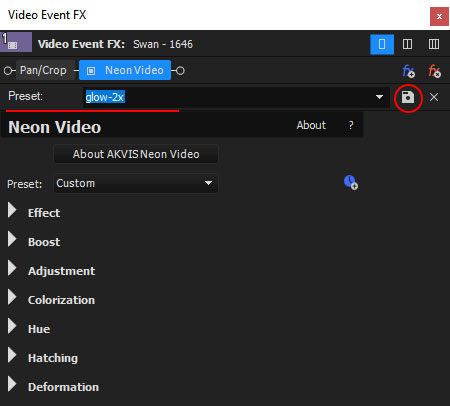This screenshot has width=450, height=406.
Task: Click the chain end node circle
Action: pyautogui.click(x=180, y=71)
